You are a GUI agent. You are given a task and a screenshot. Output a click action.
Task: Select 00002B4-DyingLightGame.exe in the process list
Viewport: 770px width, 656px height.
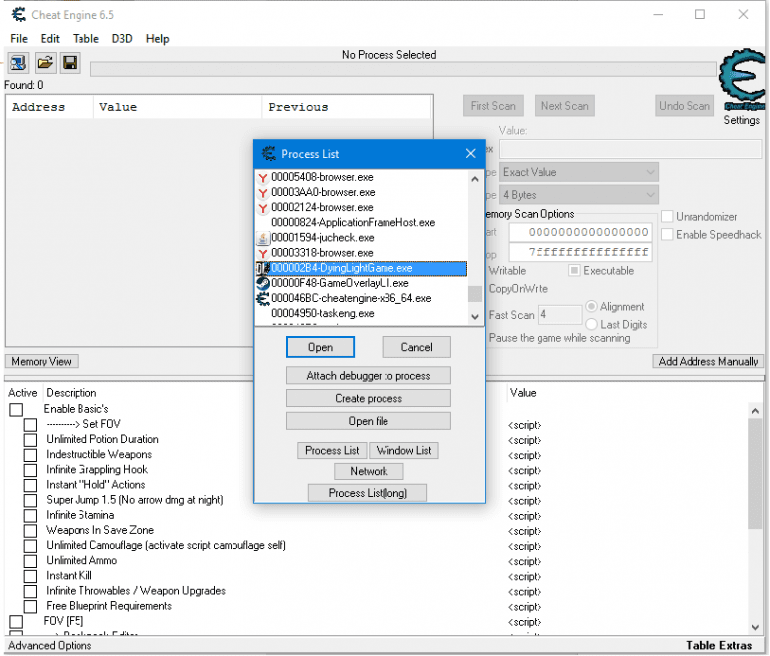point(341,268)
